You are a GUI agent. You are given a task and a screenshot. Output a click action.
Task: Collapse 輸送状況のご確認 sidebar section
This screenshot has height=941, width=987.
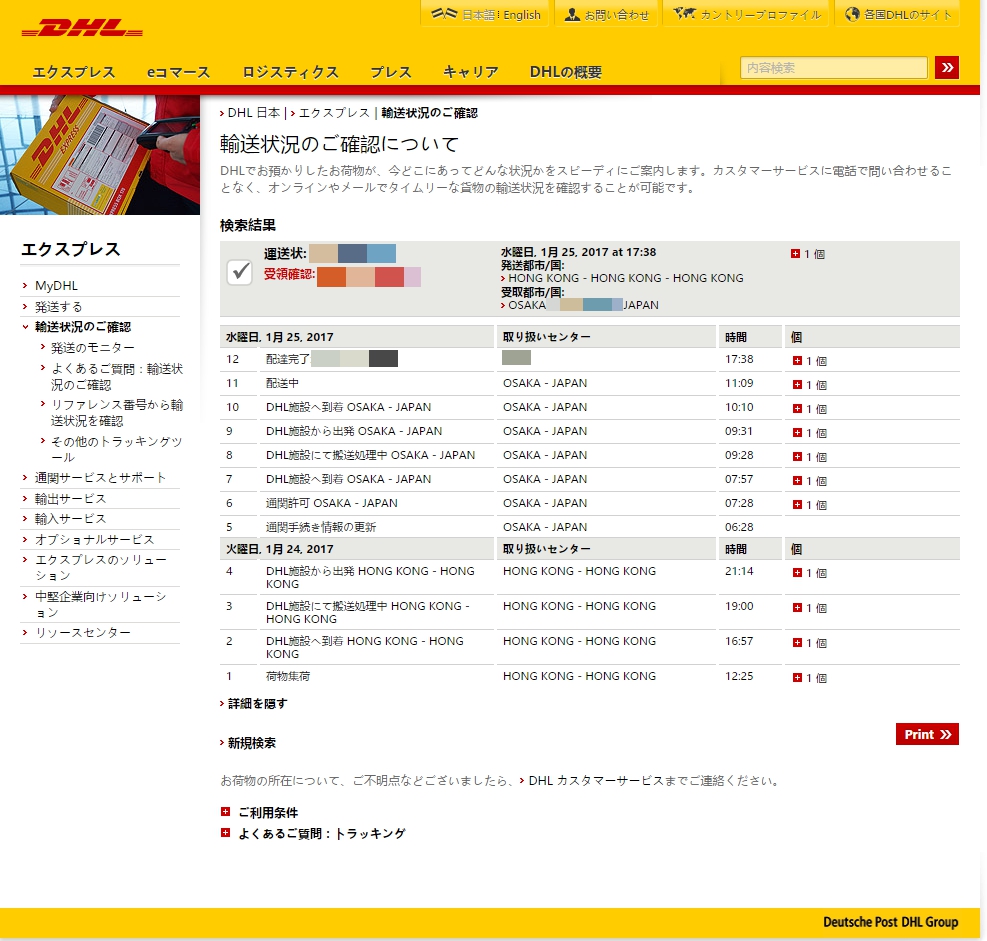point(82,327)
